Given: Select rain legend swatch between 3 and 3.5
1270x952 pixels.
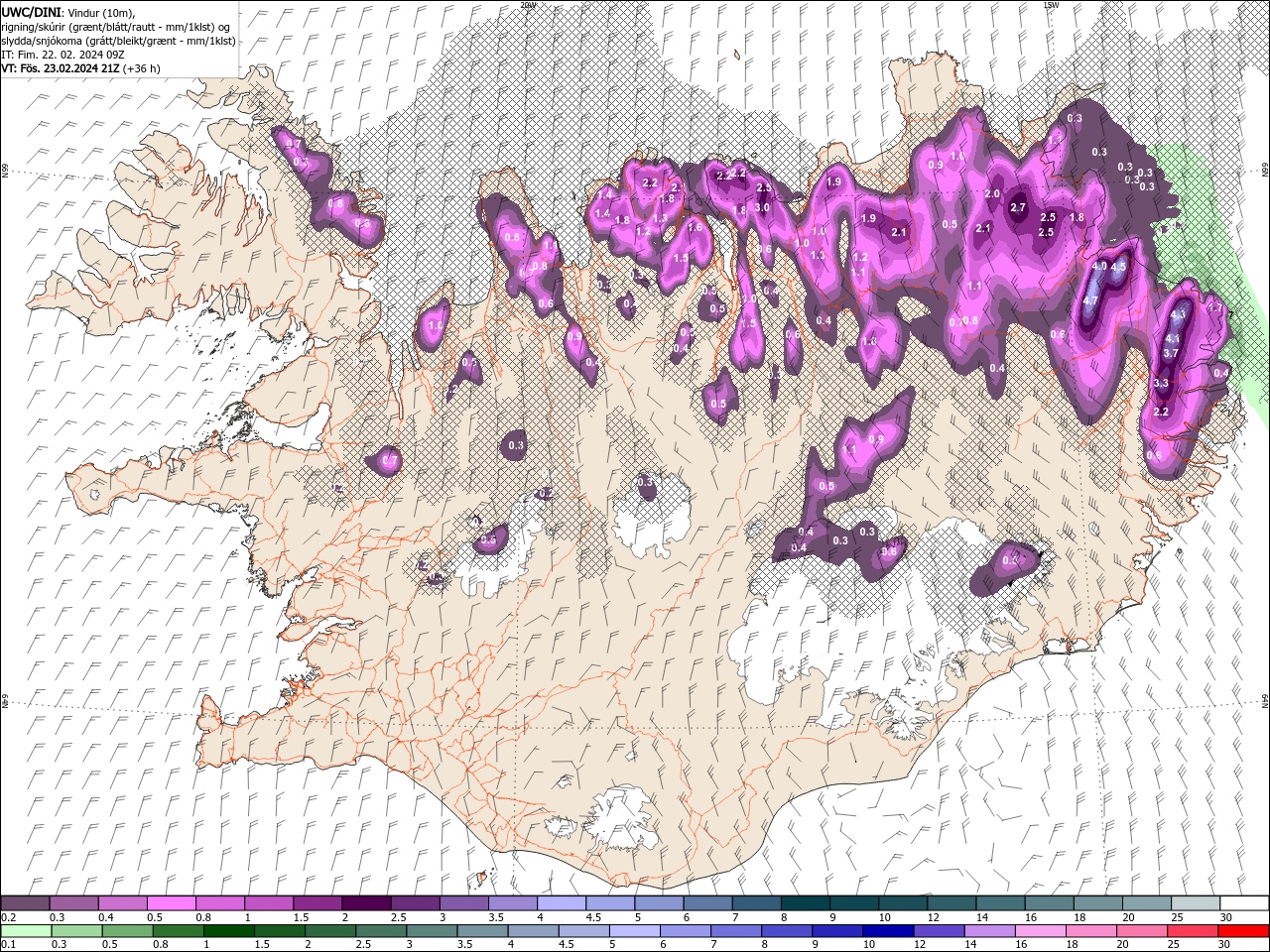Looking at the screenshot, I should pos(433,931).
